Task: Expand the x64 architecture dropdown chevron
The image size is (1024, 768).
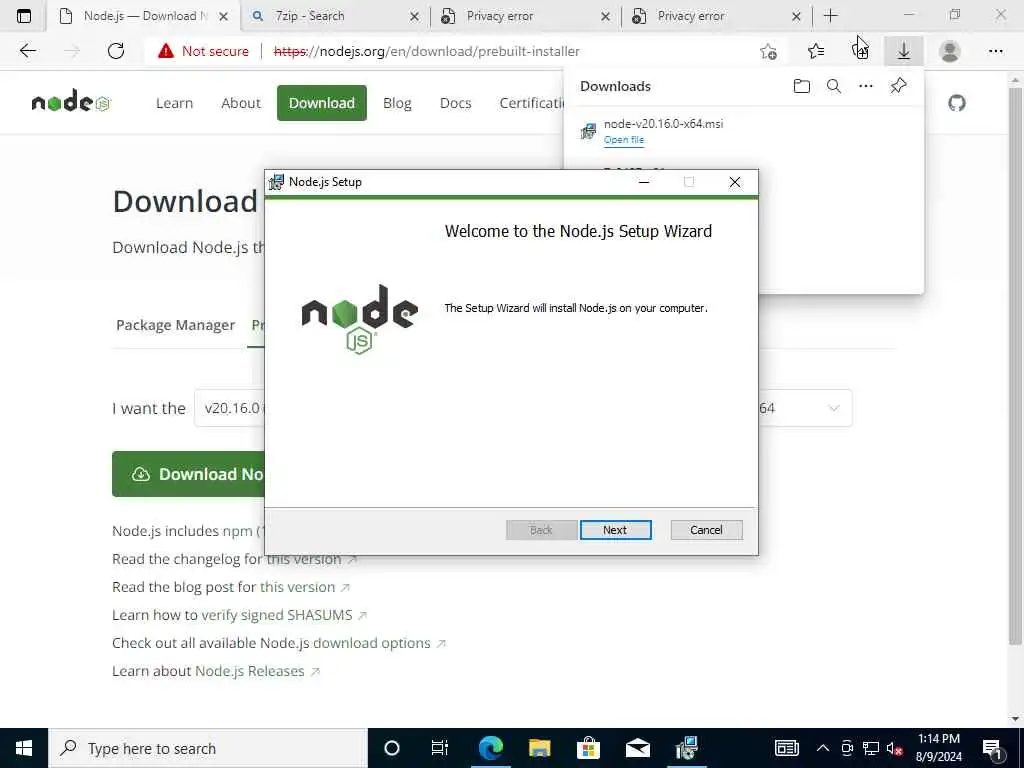Action: click(834, 408)
